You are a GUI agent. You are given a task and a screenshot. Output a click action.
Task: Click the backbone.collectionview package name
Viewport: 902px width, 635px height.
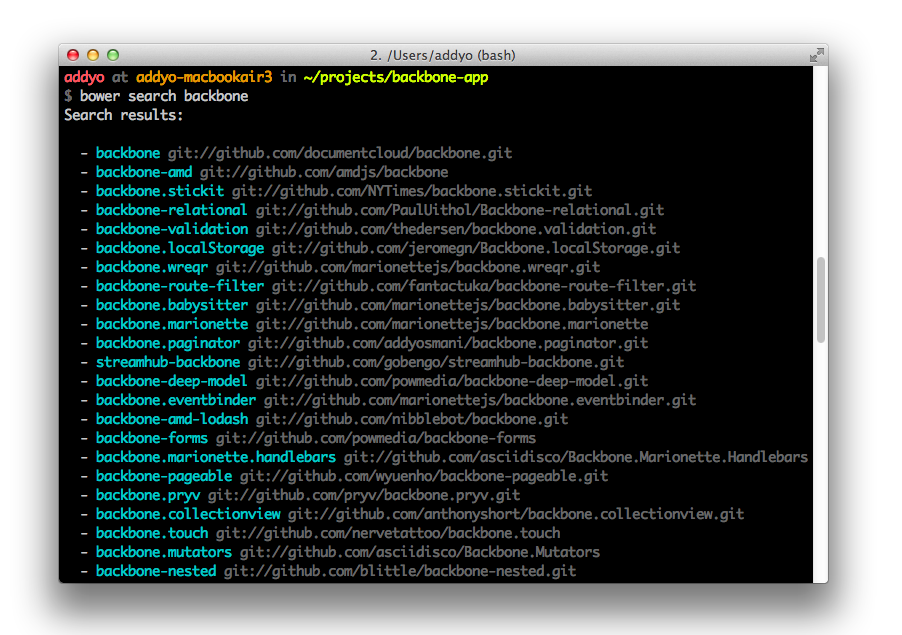click(x=187, y=514)
